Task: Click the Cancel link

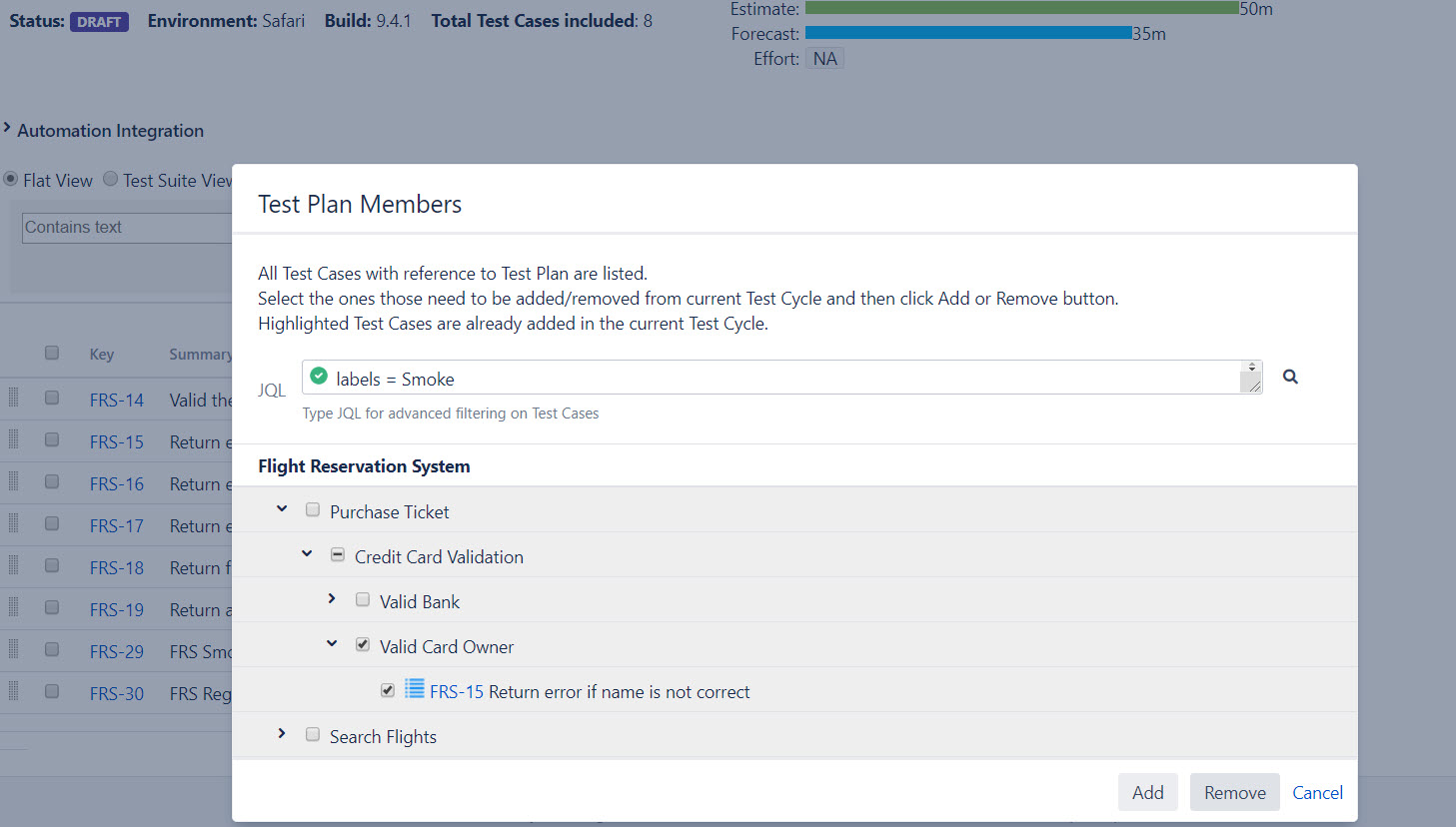Action: click(x=1317, y=792)
